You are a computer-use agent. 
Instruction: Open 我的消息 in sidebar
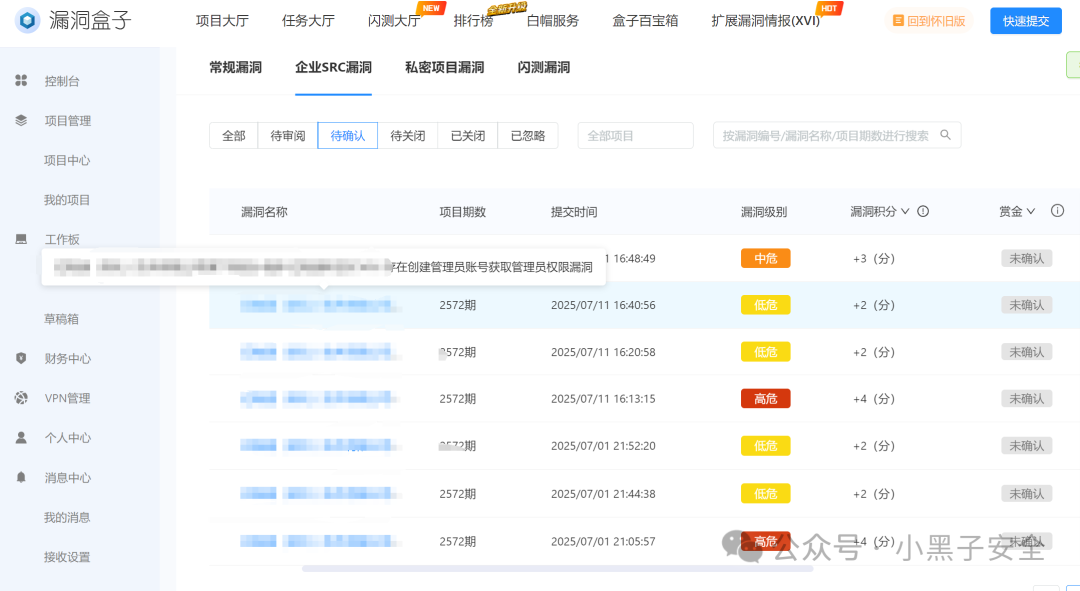67,517
